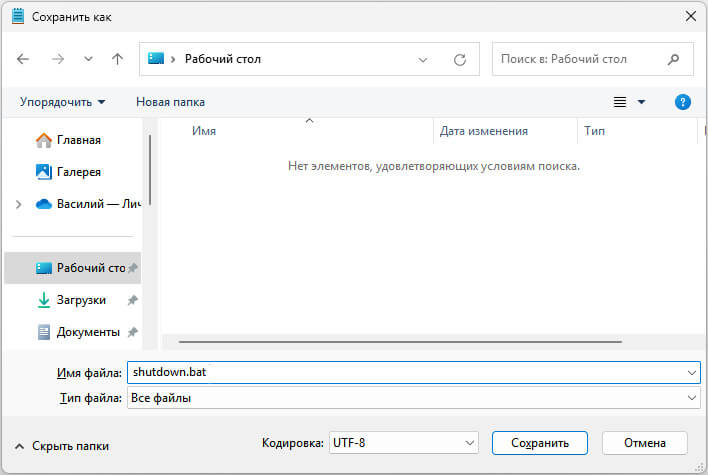Screen dimensions: 708x475
Task: Expand the Василий OneDrive tree node
Action: coord(18,204)
